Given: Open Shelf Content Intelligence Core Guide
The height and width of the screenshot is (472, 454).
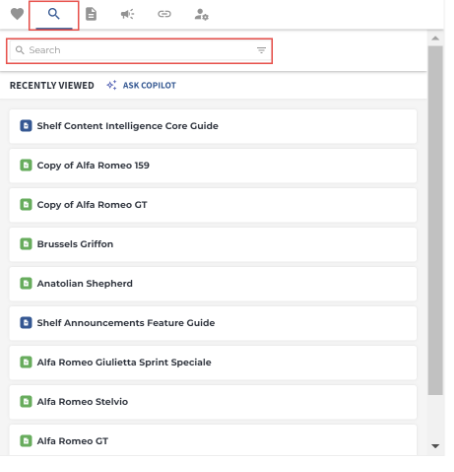Looking at the screenshot, I should pos(213,126).
